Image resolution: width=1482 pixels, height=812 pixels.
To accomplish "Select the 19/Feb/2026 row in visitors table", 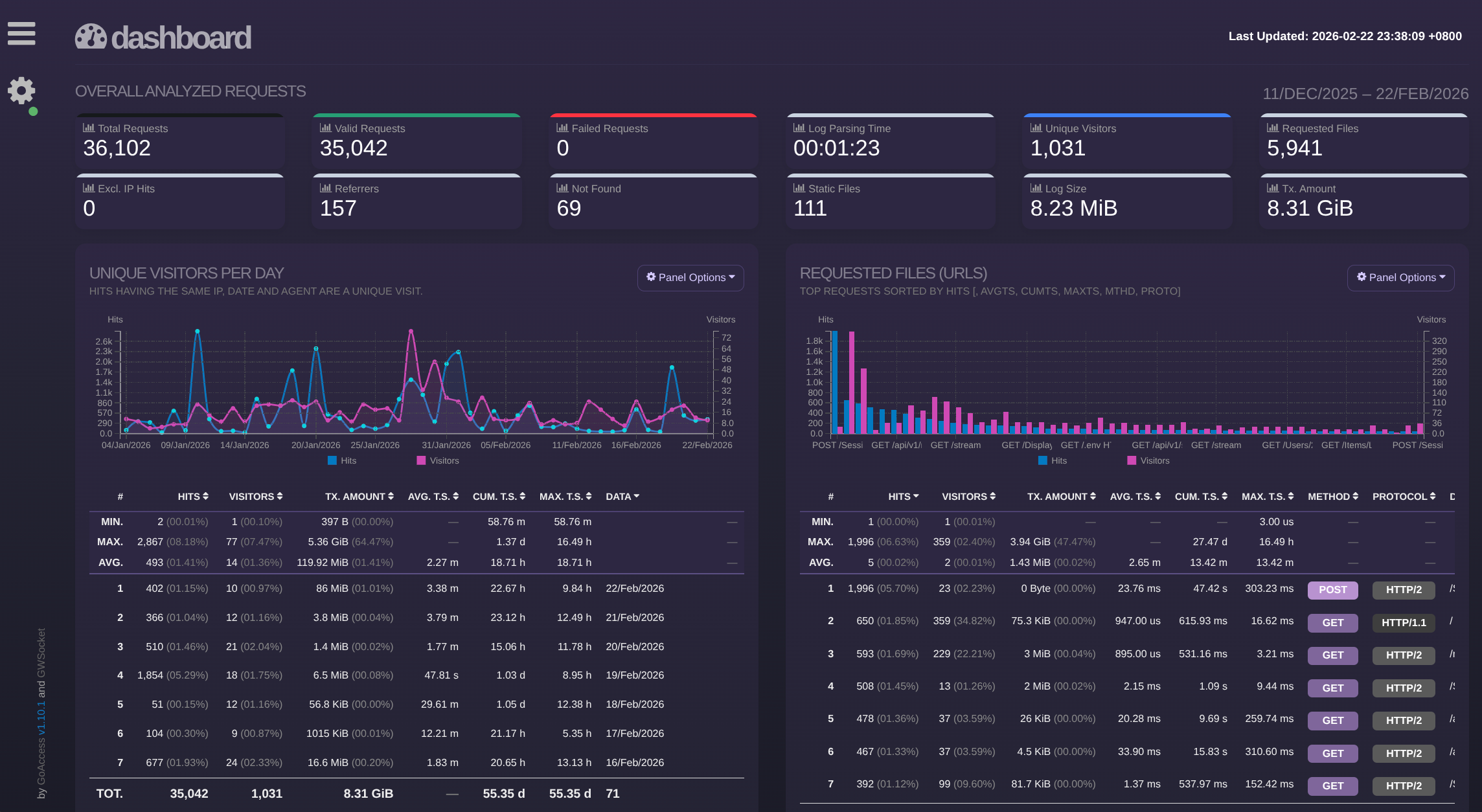I will [635, 675].
